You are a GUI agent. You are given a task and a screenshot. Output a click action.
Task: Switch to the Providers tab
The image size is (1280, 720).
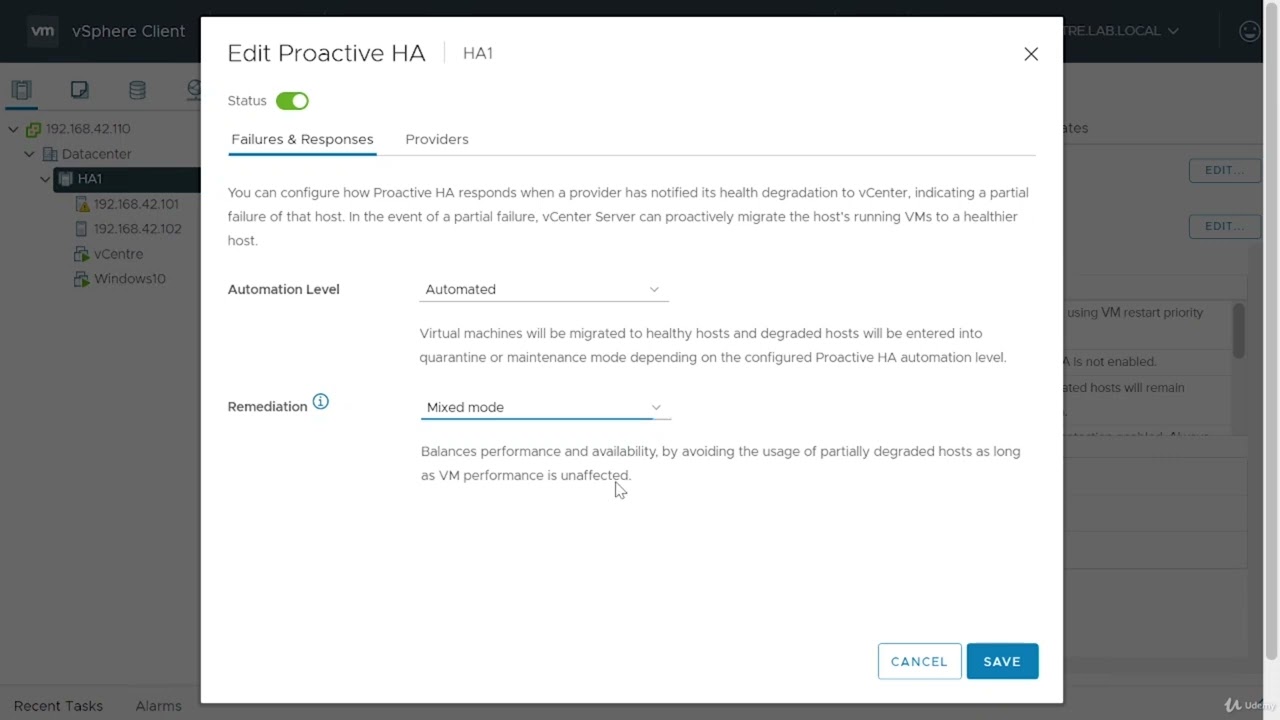tap(437, 139)
